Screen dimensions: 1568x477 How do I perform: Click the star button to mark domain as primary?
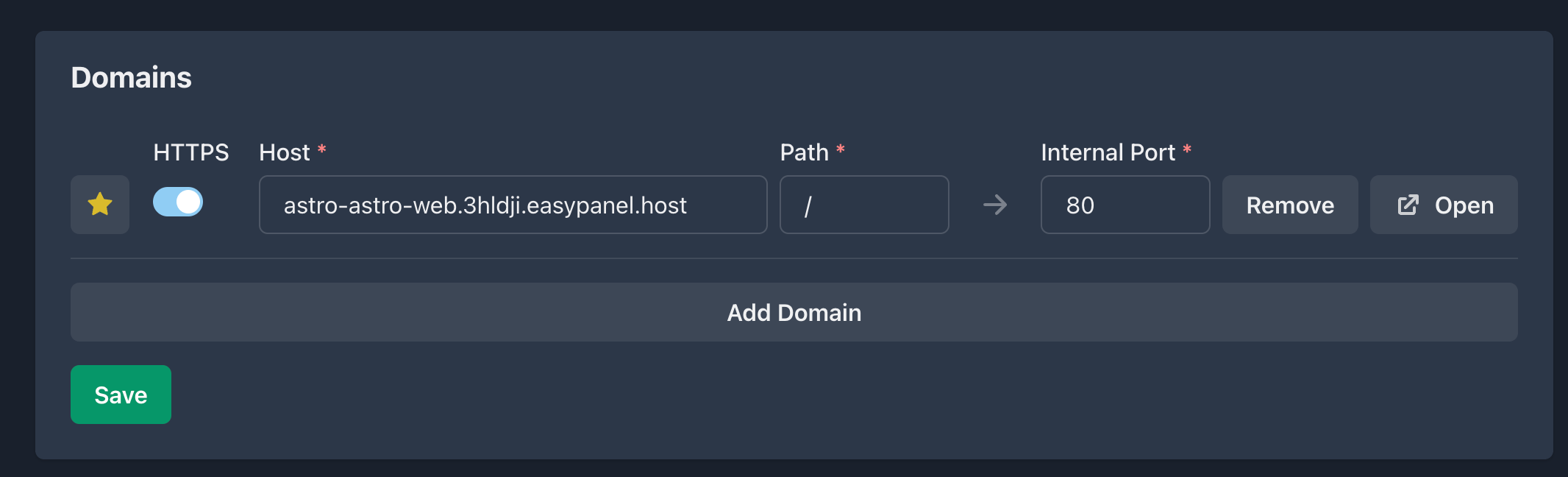coord(99,205)
